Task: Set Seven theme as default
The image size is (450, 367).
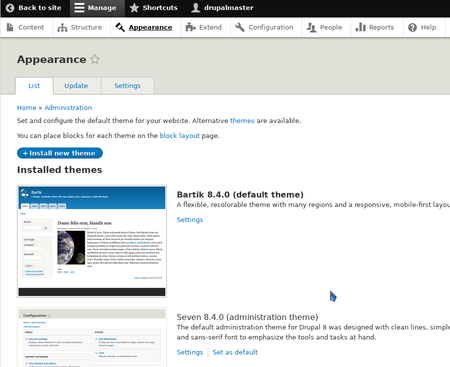Action: 235,352
